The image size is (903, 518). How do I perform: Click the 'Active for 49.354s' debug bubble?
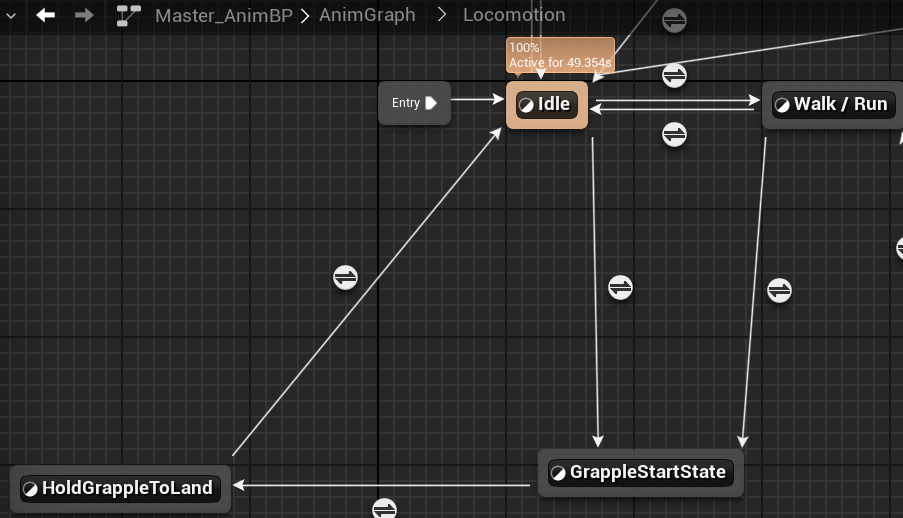click(x=560, y=55)
